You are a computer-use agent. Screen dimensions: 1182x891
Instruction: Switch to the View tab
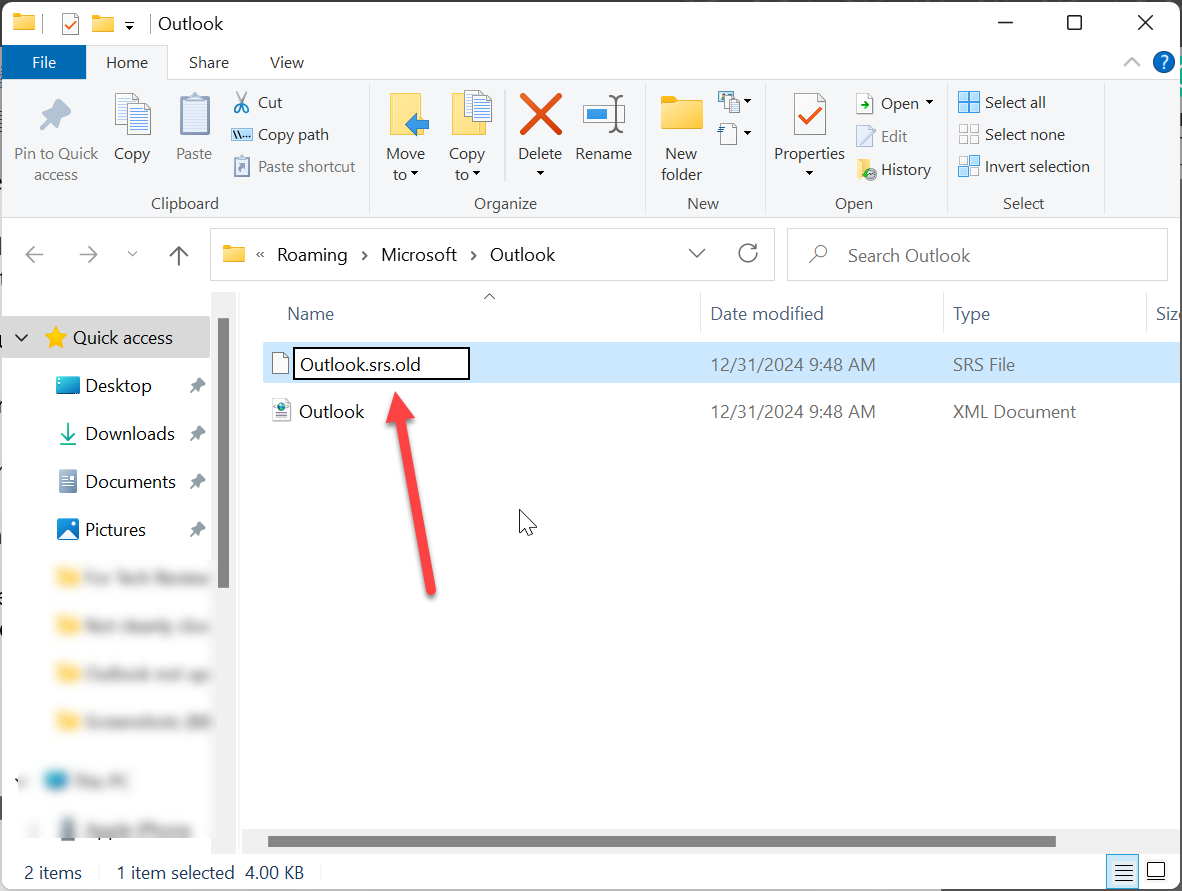[287, 63]
